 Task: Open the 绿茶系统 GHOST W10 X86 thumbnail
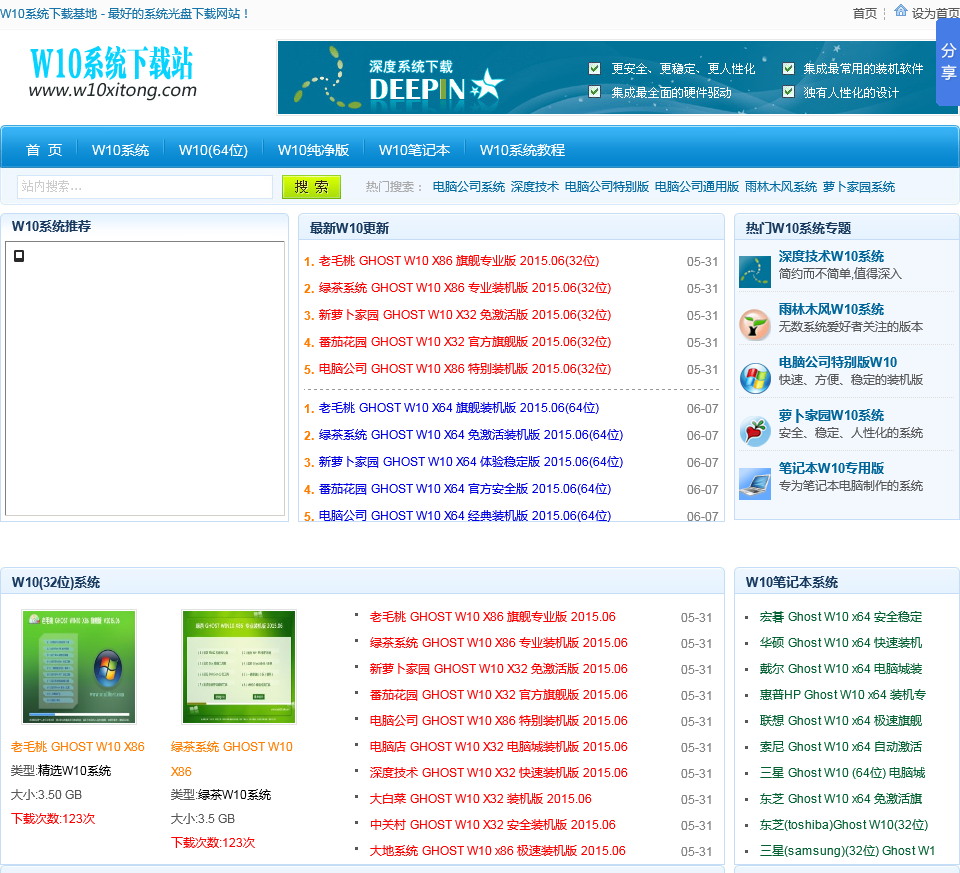coord(239,667)
